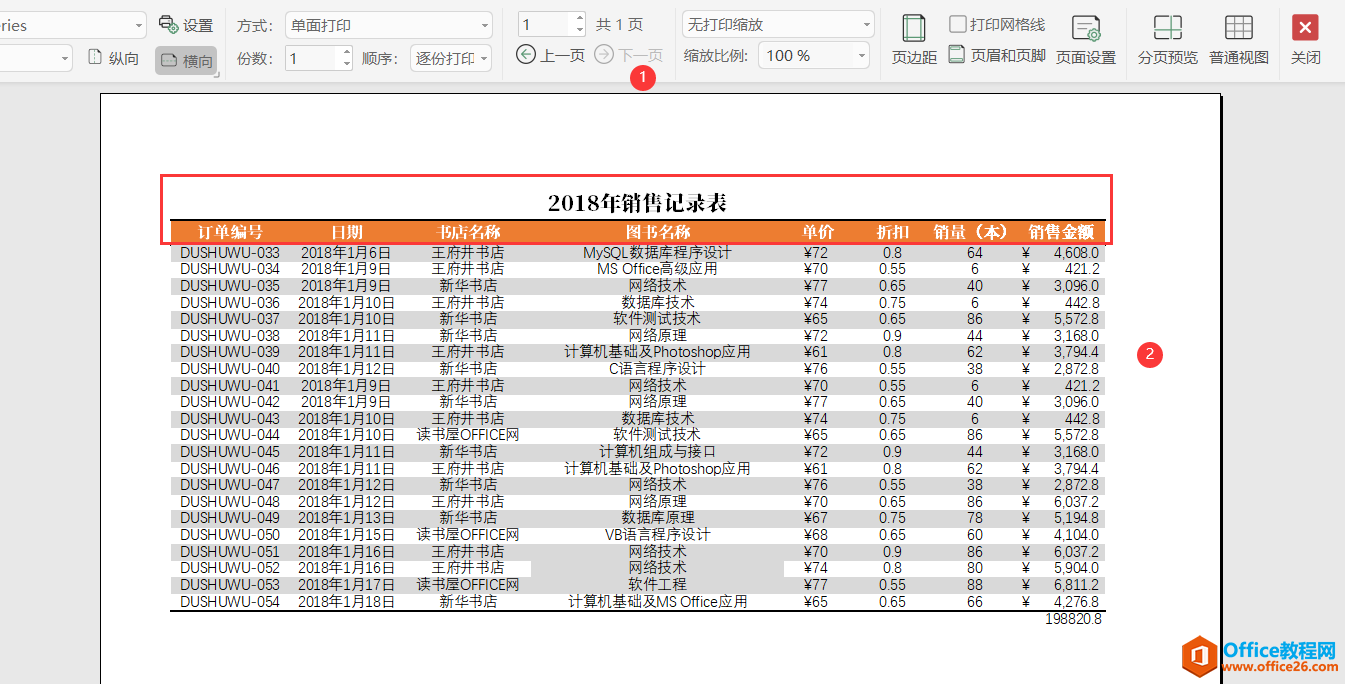Open printer 设置 settings icon

coord(186,25)
